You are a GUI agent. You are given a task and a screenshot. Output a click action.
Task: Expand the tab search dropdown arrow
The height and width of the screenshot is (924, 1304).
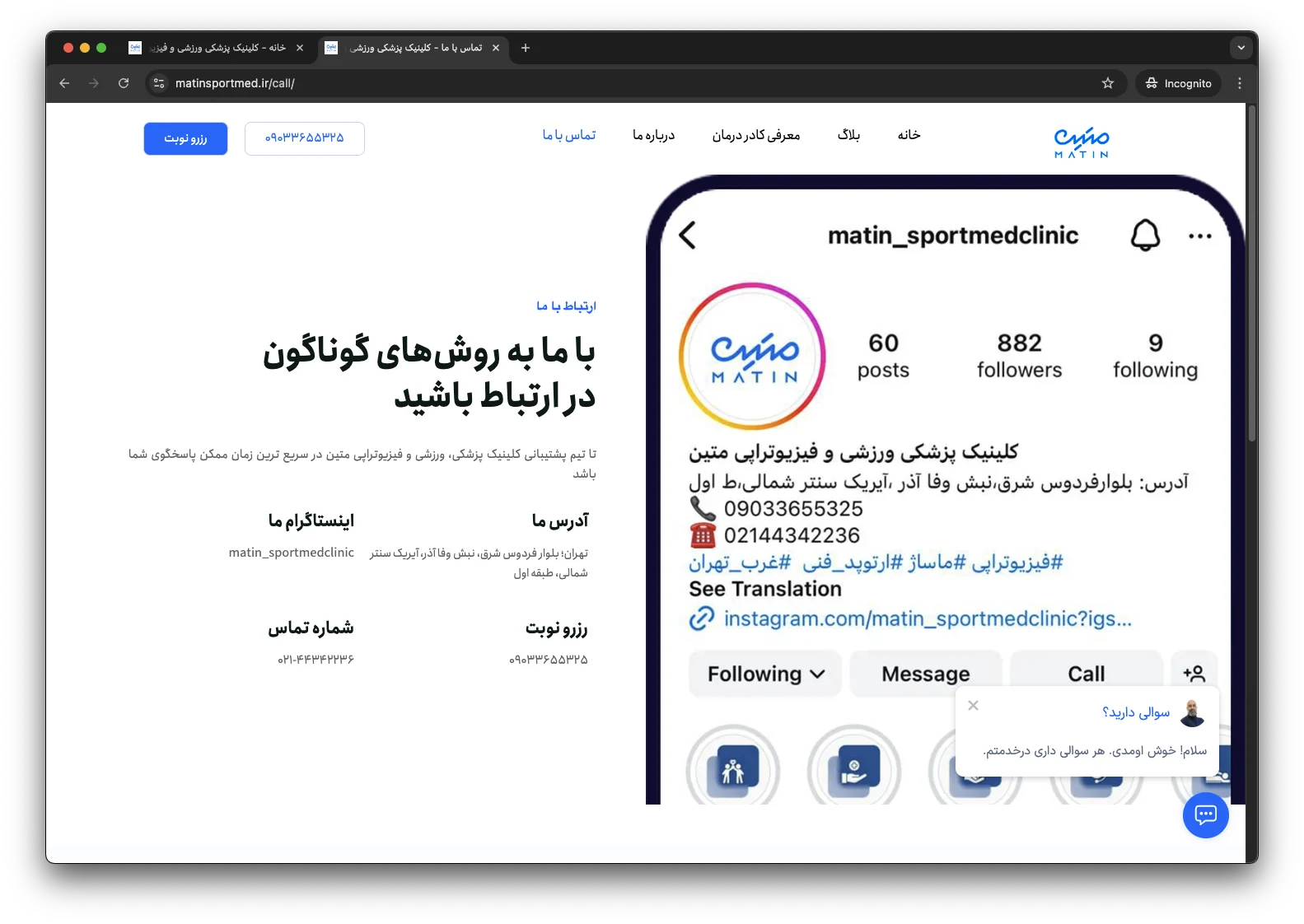coord(1241,48)
